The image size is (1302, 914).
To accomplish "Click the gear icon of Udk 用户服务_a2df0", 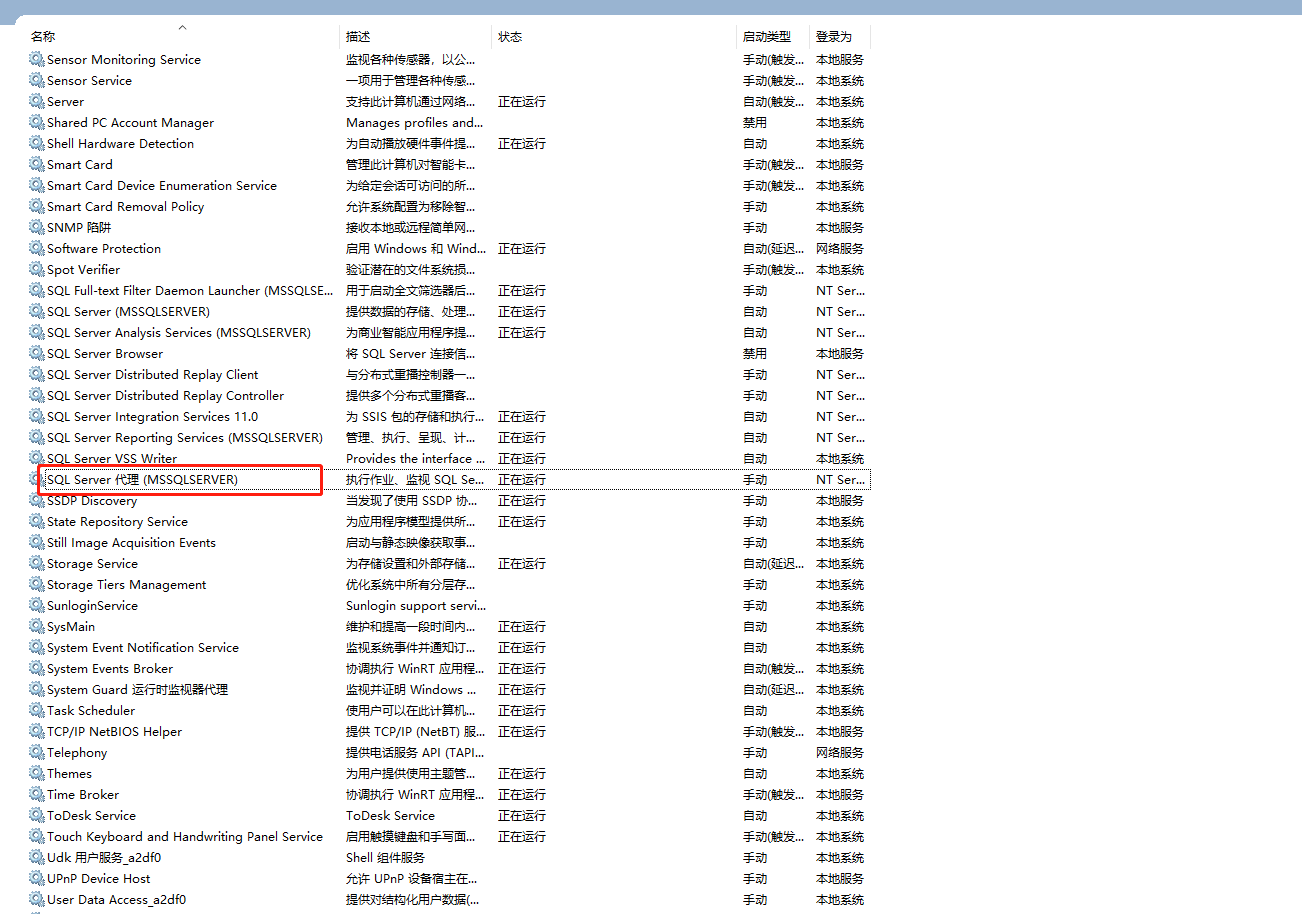I will pos(37,858).
